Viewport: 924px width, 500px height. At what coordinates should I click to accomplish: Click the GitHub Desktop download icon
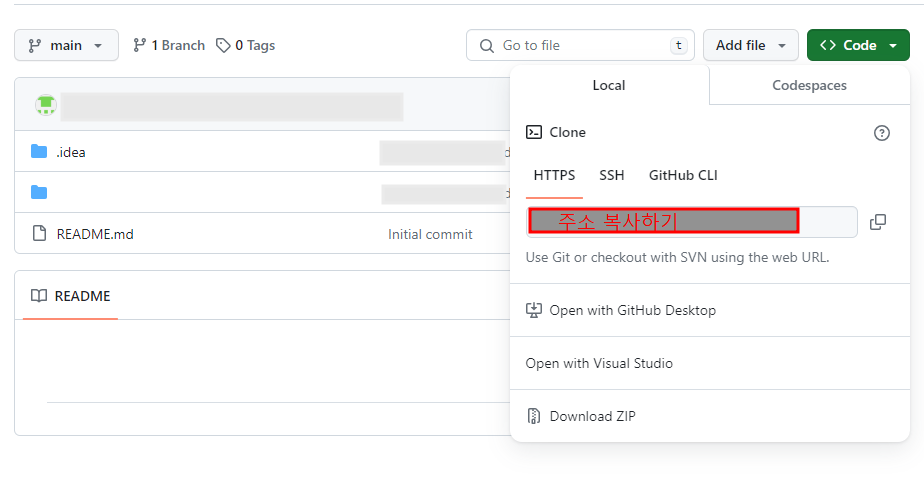(533, 310)
